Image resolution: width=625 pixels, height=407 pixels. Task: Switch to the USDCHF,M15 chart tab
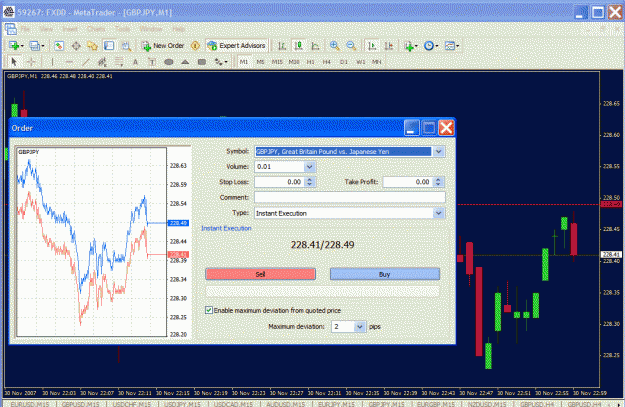pyautogui.click(x=132, y=404)
